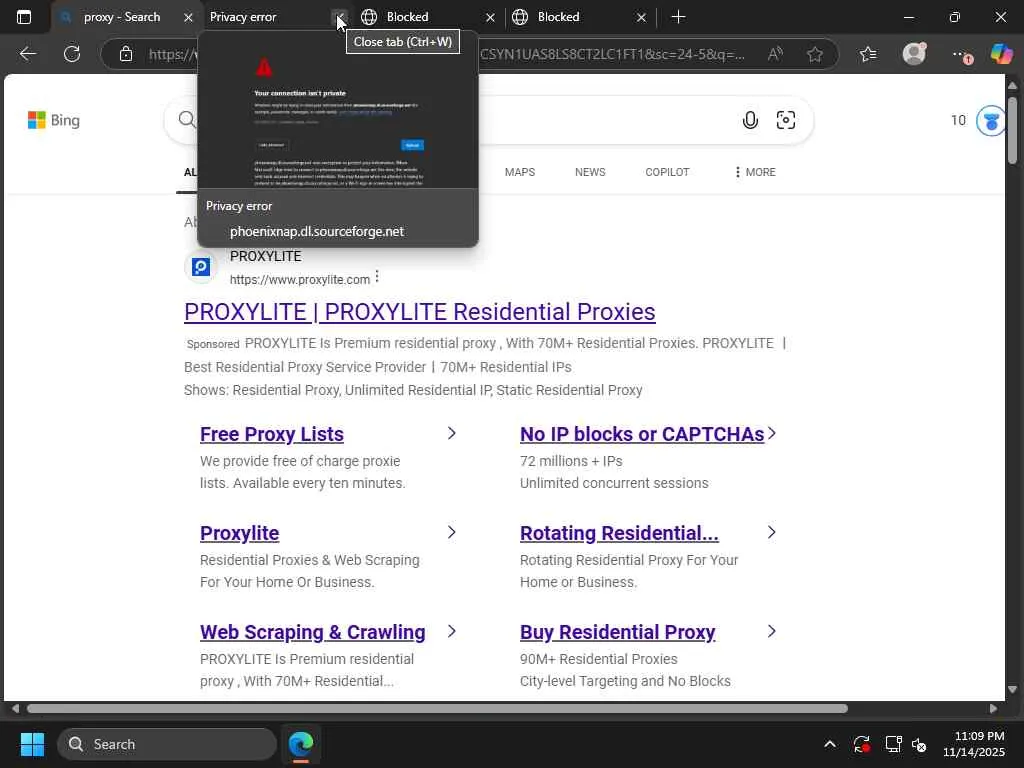Viewport: 1024px width, 768px height.
Task: Click the PROXYLITE site favicon
Action: click(200, 267)
